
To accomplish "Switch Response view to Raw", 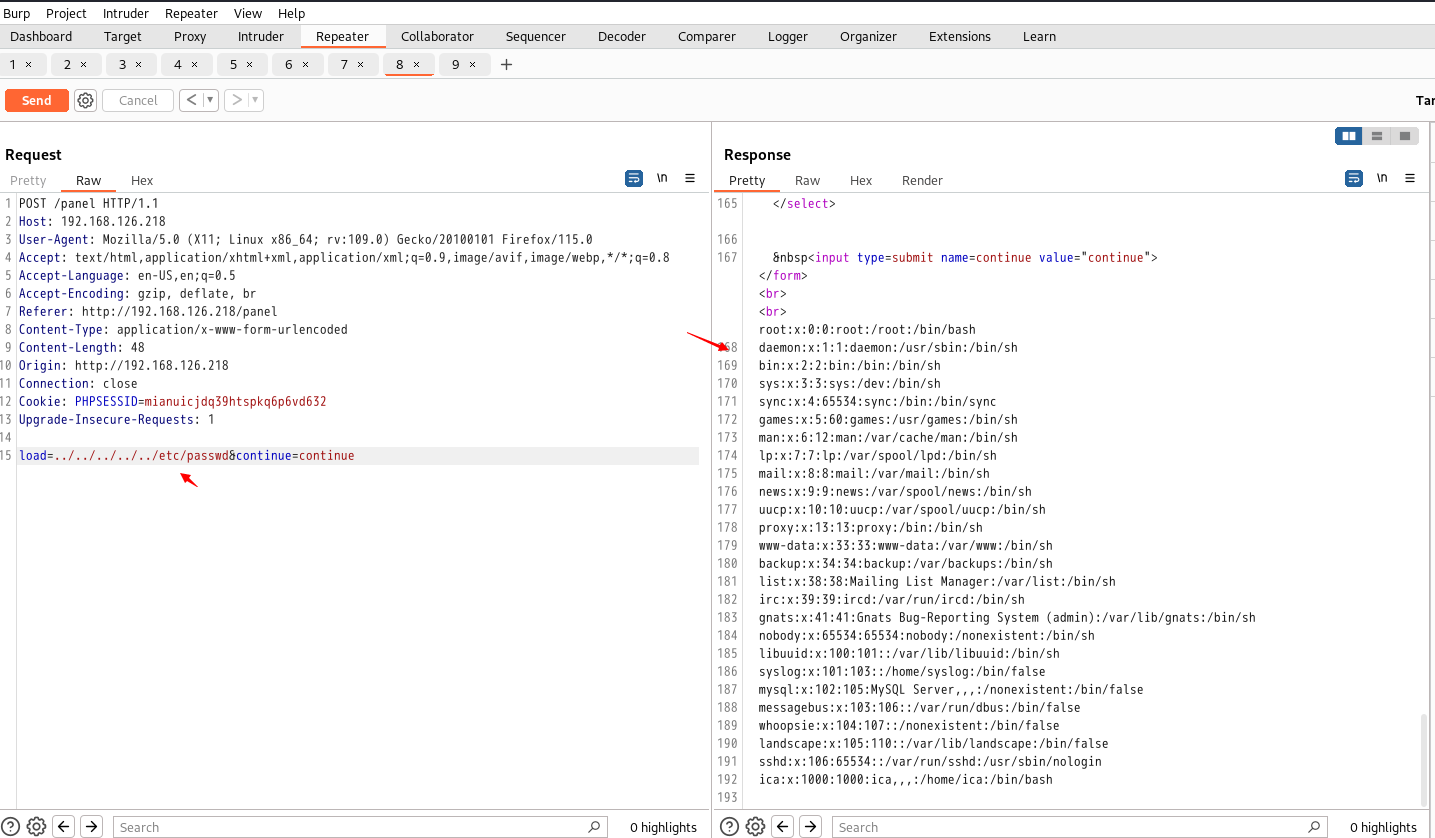I will [x=807, y=180].
